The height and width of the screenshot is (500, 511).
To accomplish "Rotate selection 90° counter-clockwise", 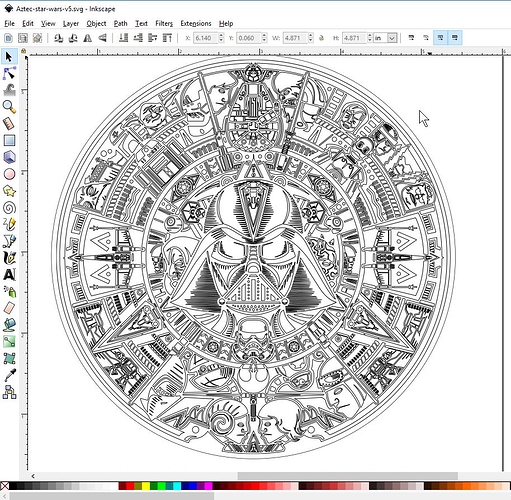I will tap(59, 38).
